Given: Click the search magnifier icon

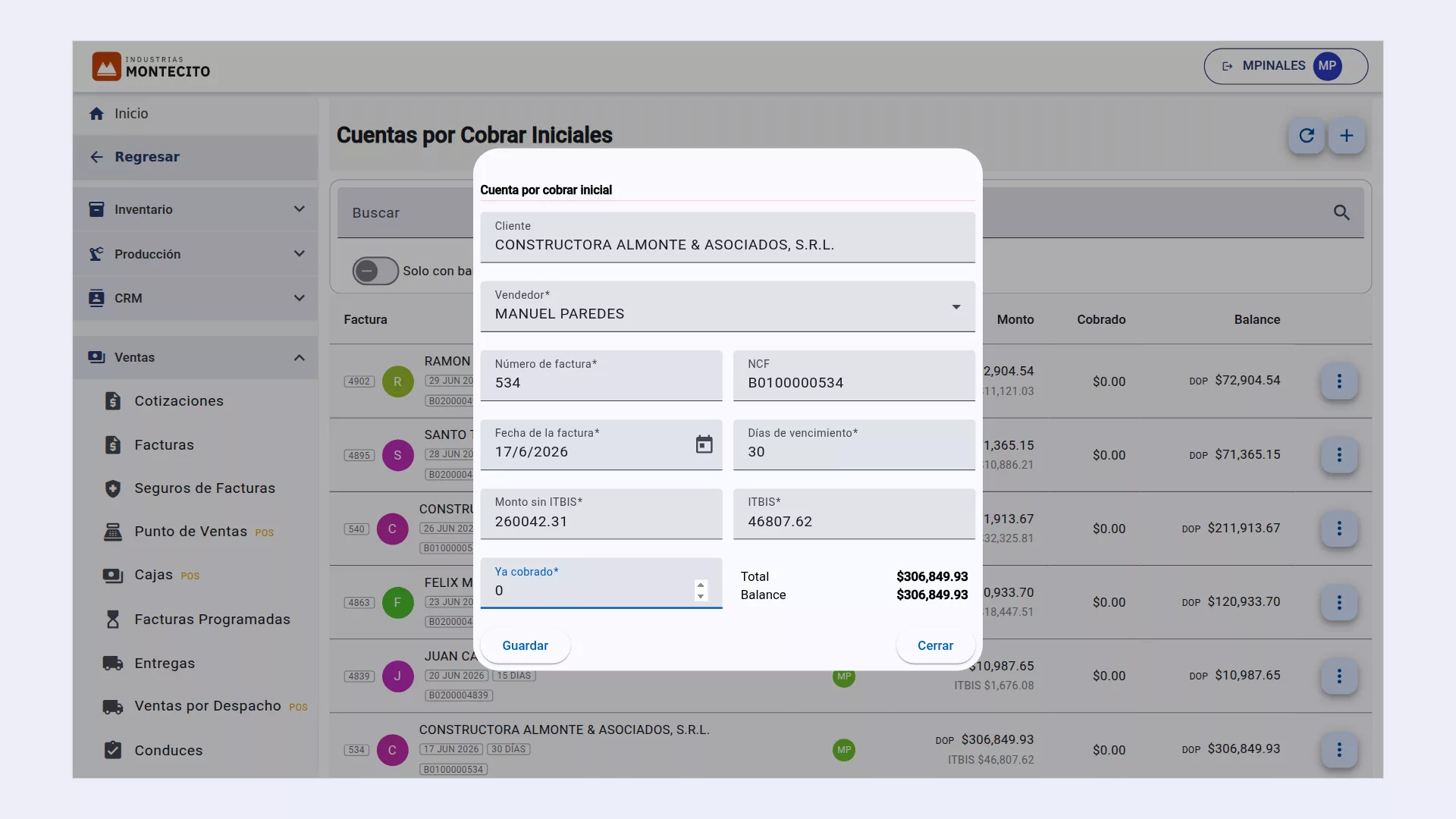Looking at the screenshot, I should click(1341, 213).
